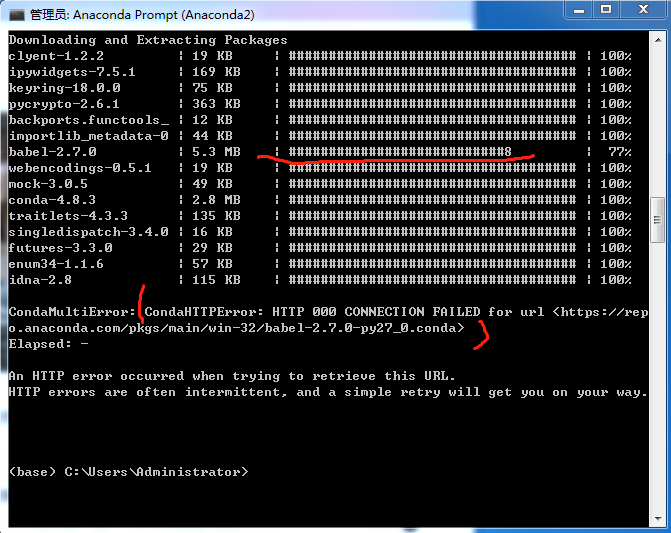Screen dimensions: 671x533
Task: Click the 77% value on the babel row
Action: click(x=619, y=152)
